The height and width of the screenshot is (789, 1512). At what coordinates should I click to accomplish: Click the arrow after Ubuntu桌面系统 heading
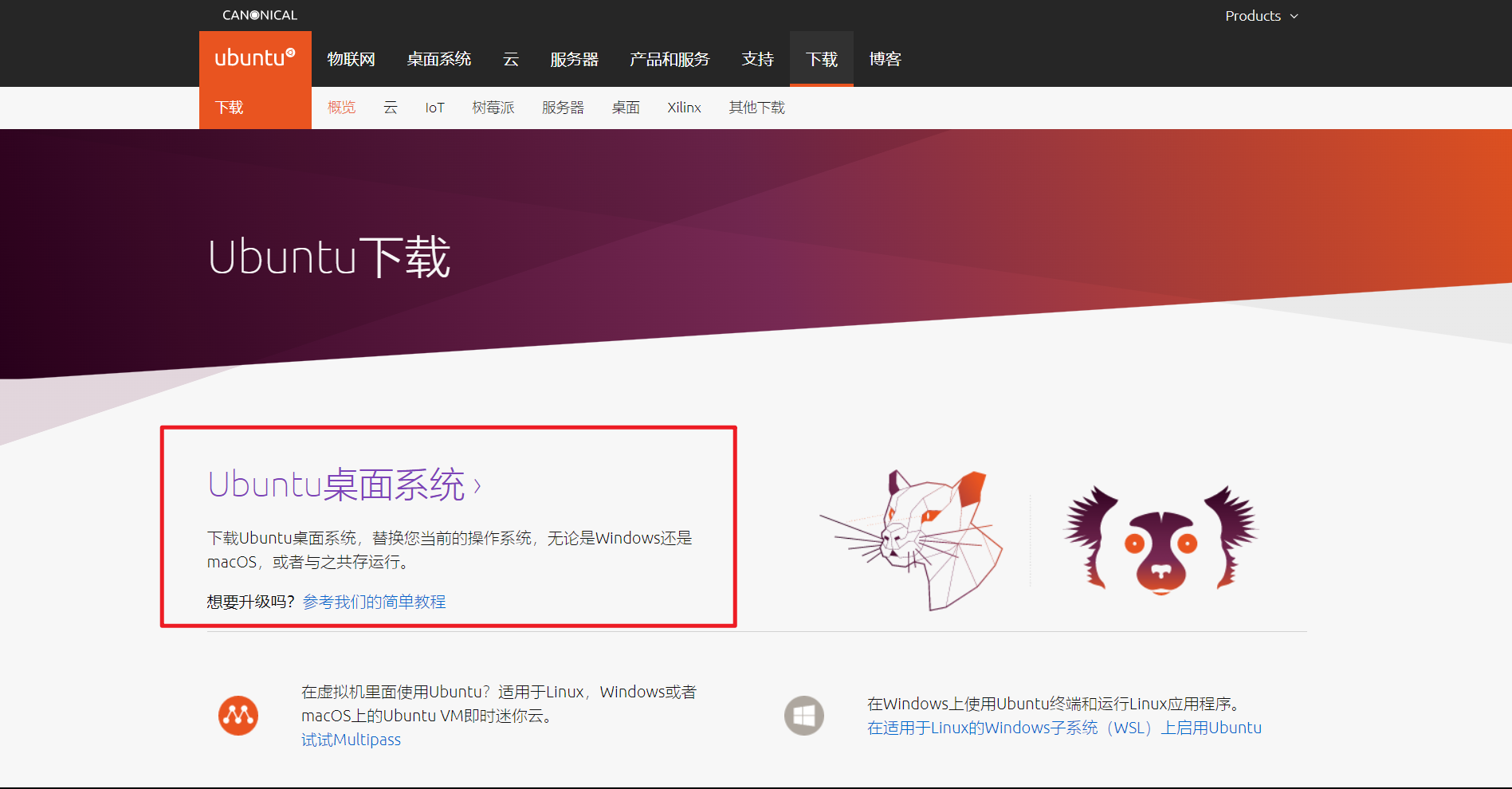pyautogui.click(x=478, y=485)
